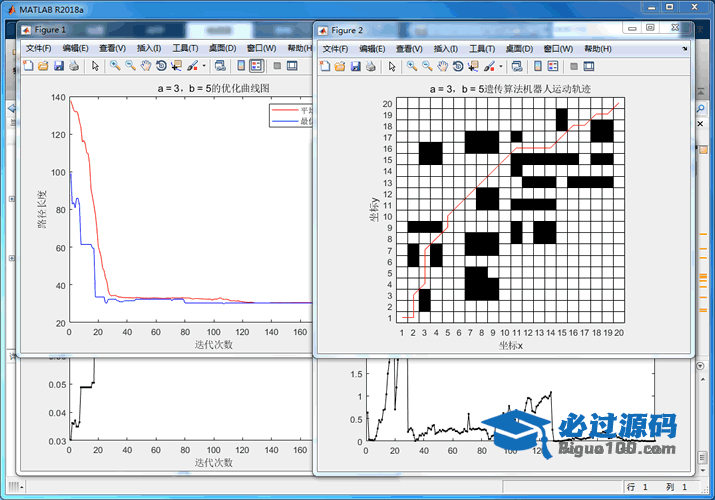
Task: Minimize the MATLAB R2018a main window
Action: click(x=652, y=7)
